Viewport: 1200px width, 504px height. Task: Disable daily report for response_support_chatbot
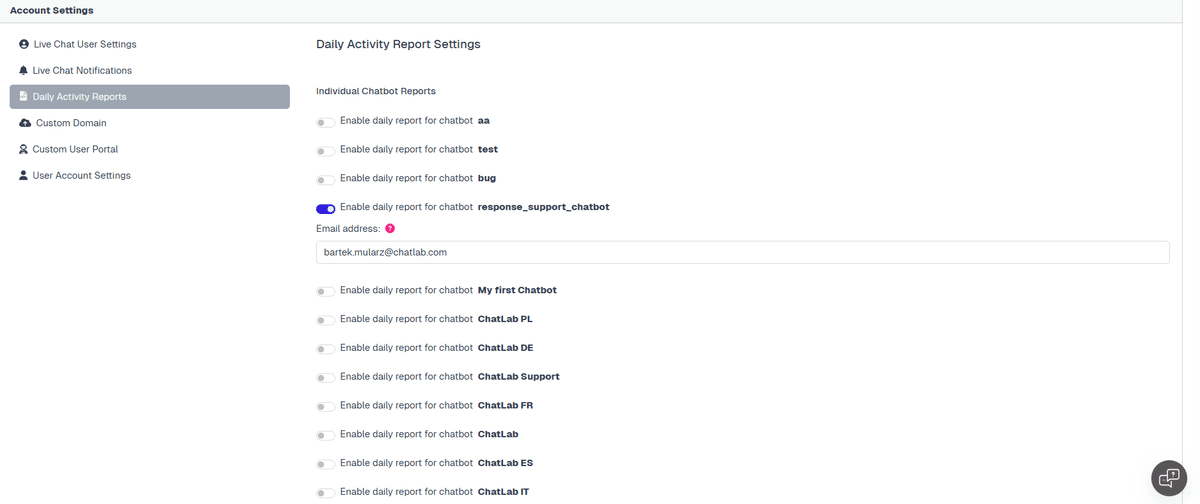pos(325,209)
